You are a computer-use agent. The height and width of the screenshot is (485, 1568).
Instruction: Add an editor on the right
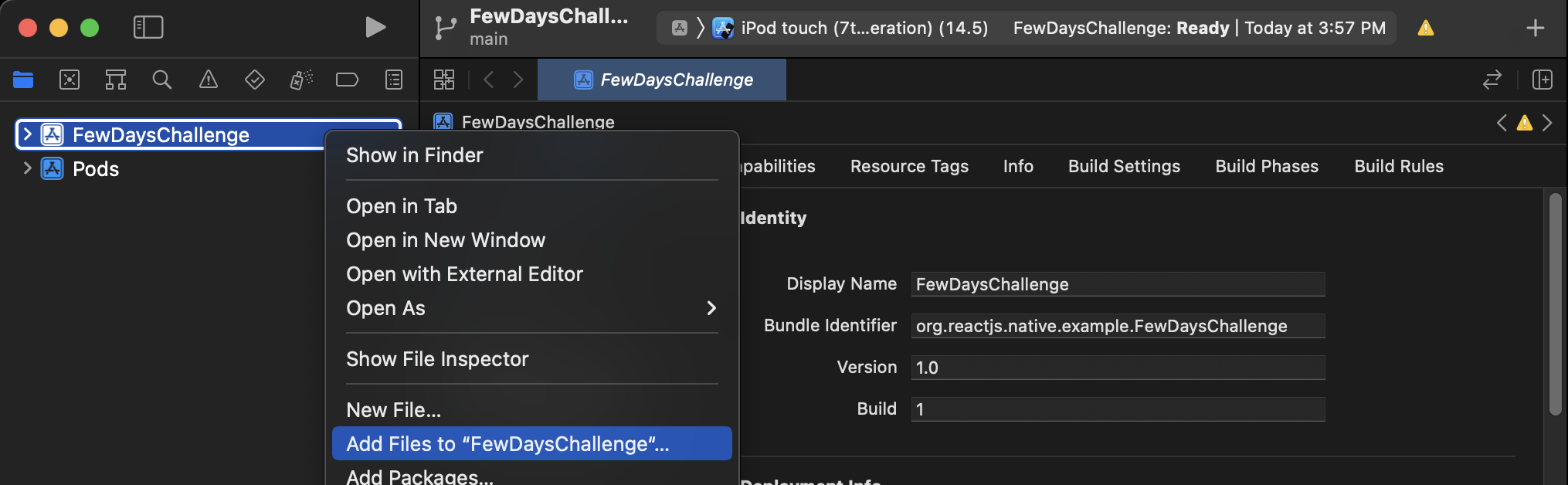pyautogui.click(x=1543, y=80)
